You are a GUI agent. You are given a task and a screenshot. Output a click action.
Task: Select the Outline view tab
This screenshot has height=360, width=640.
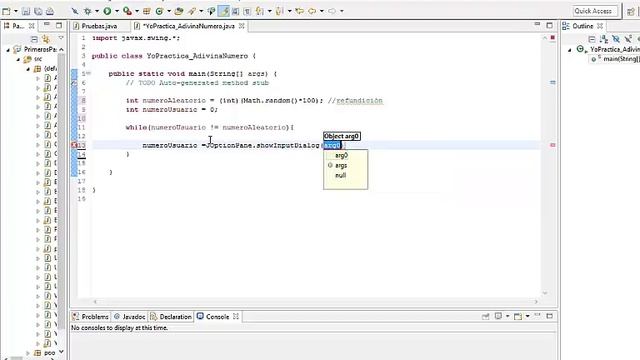[x=582, y=26]
